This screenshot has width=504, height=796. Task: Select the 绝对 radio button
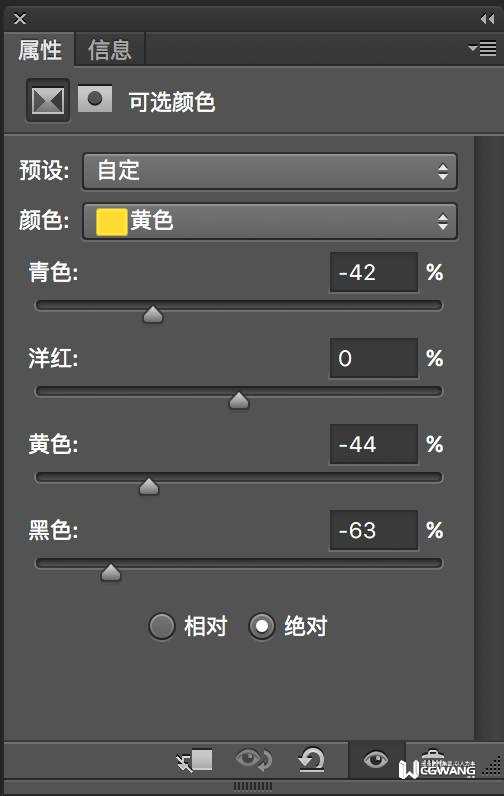point(262,626)
